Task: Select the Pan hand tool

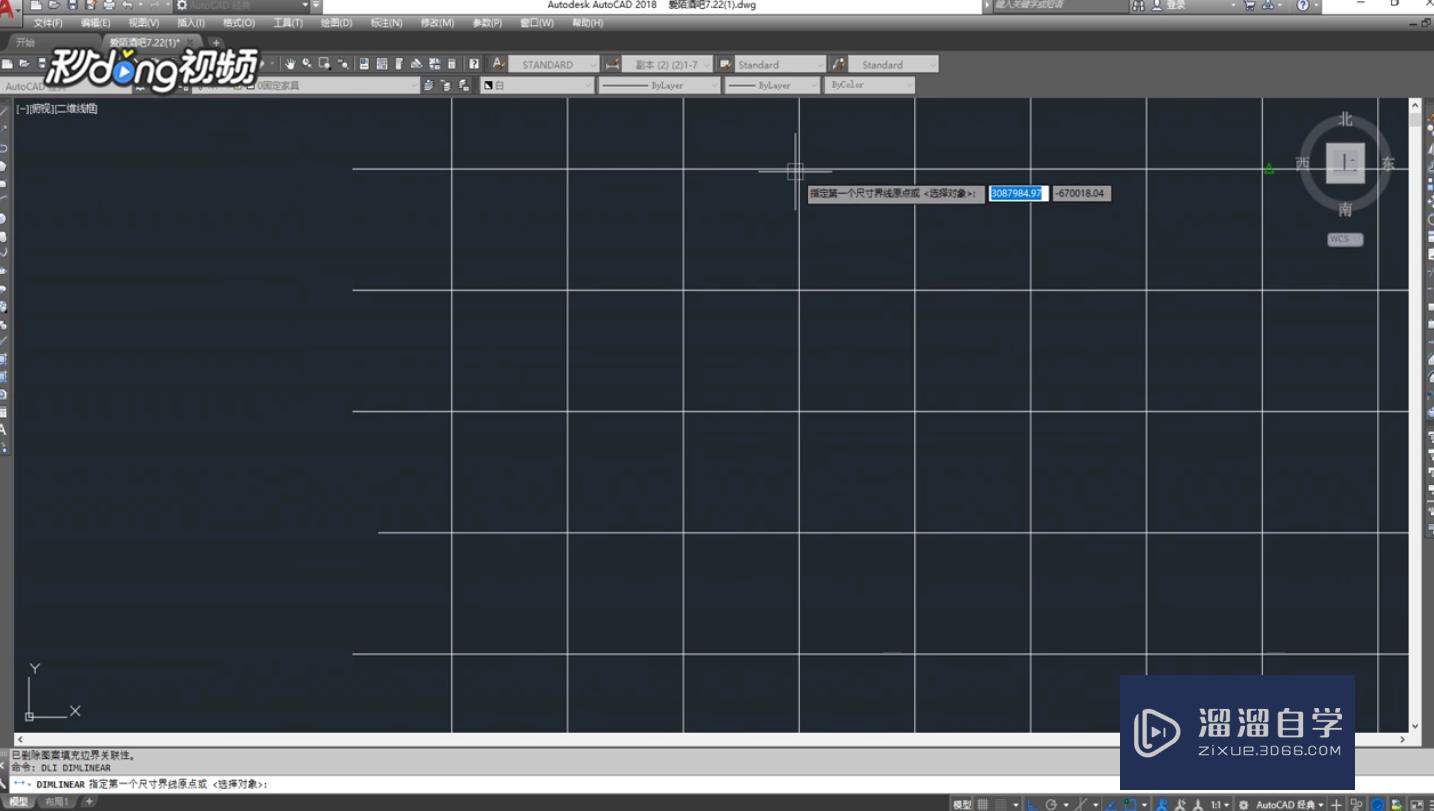Action: [290, 64]
